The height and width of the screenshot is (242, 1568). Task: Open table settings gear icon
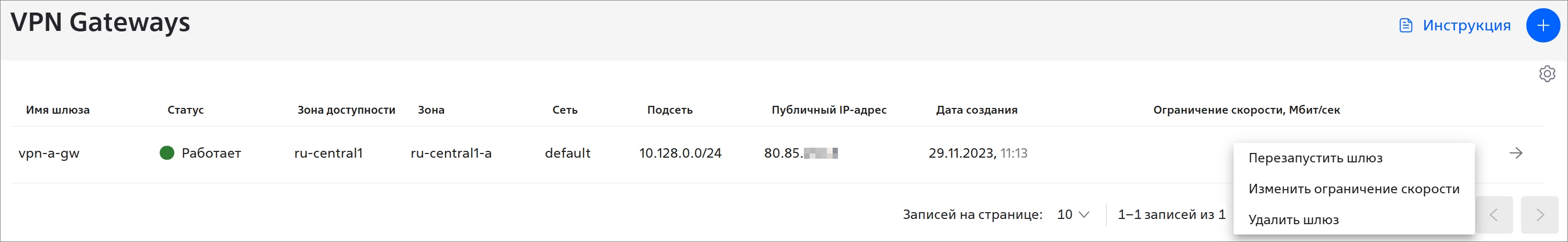click(1547, 74)
